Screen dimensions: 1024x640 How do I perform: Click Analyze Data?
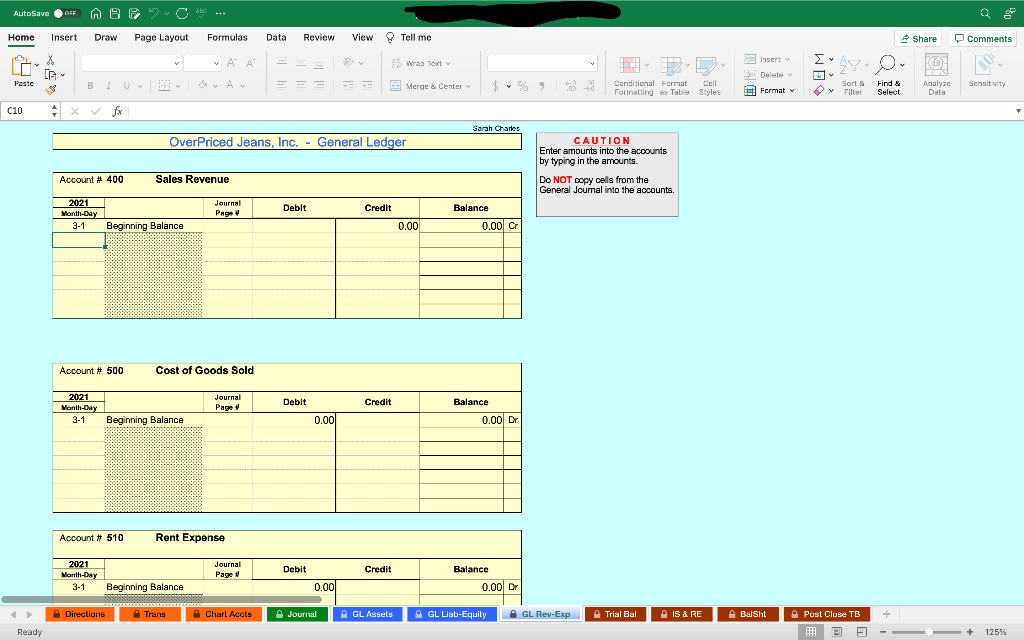pos(936,76)
